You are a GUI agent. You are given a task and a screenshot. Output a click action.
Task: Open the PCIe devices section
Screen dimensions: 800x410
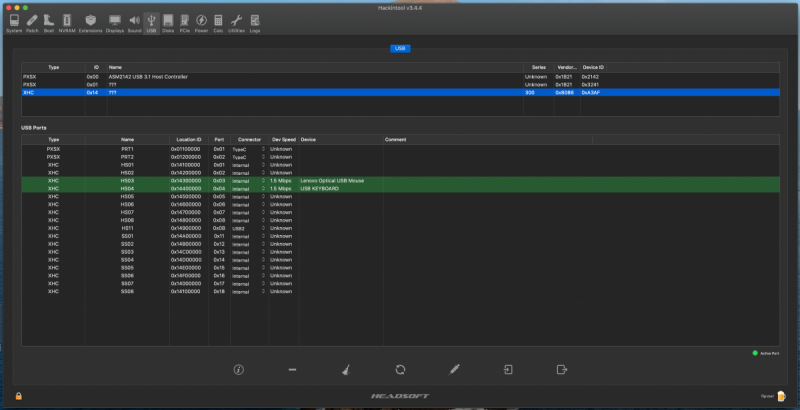185,23
